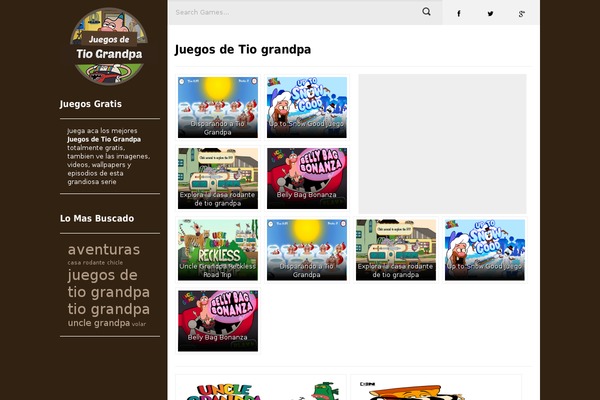The height and width of the screenshot is (400, 600).
Task: Open bottom-row Belly Bag Bonanza thumbnail
Action: coord(218,321)
